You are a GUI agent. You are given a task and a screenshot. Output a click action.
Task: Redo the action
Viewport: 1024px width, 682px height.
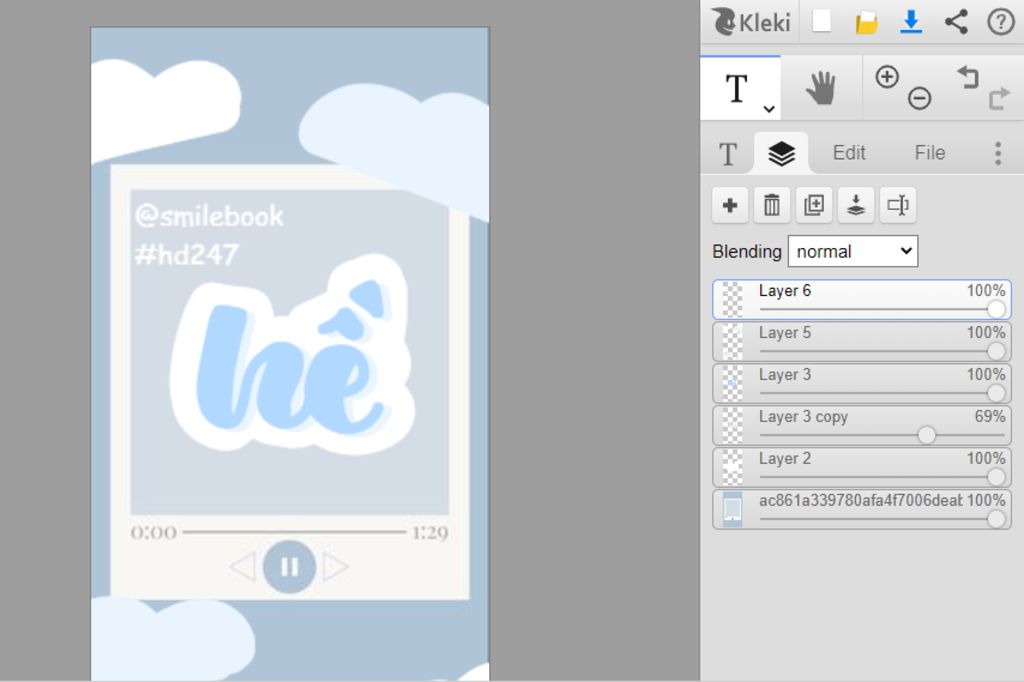coord(999,99)
